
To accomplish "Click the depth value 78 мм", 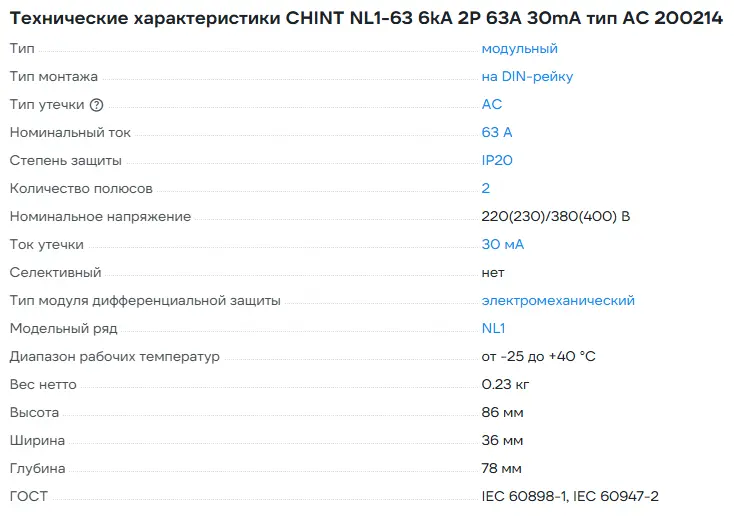I will [502, 468].
